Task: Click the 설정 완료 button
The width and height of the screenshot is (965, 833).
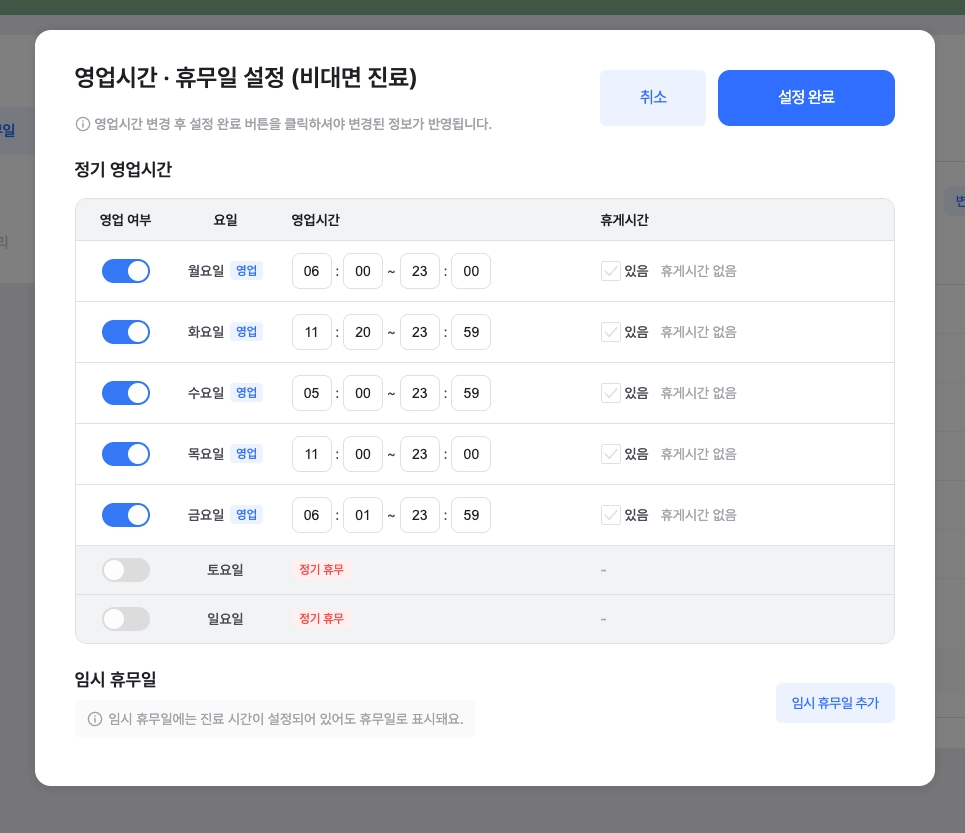Action: click(x=806, y=98)
